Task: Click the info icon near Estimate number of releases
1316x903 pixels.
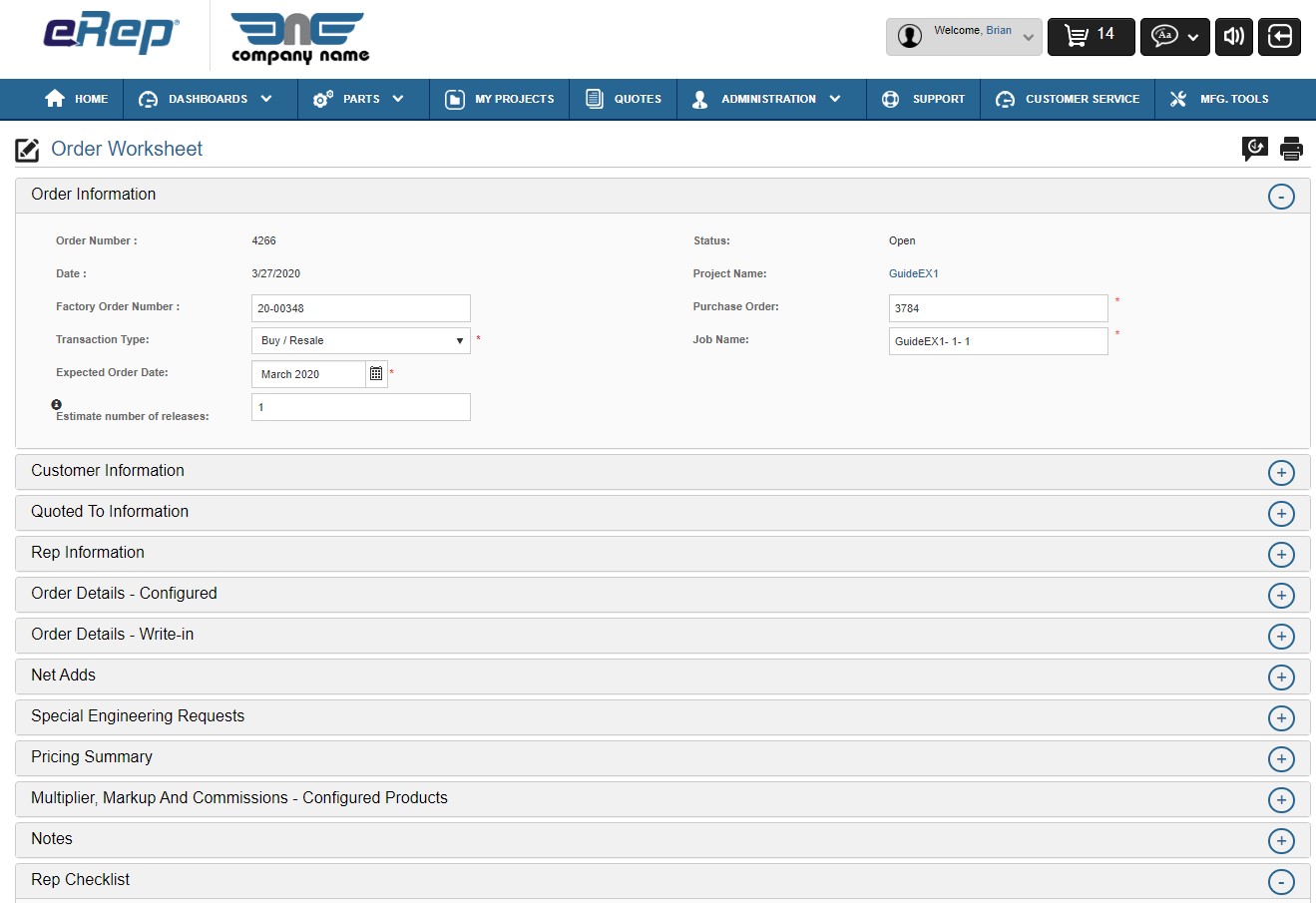Action: pos(56,404)
